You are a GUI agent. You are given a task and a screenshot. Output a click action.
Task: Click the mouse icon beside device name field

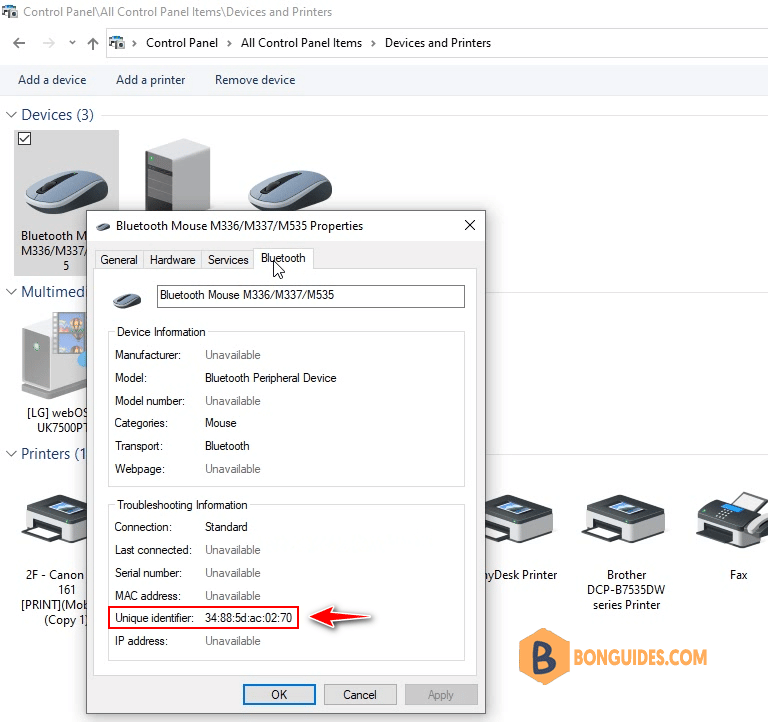pyautogui.click(x=127, y=300)
